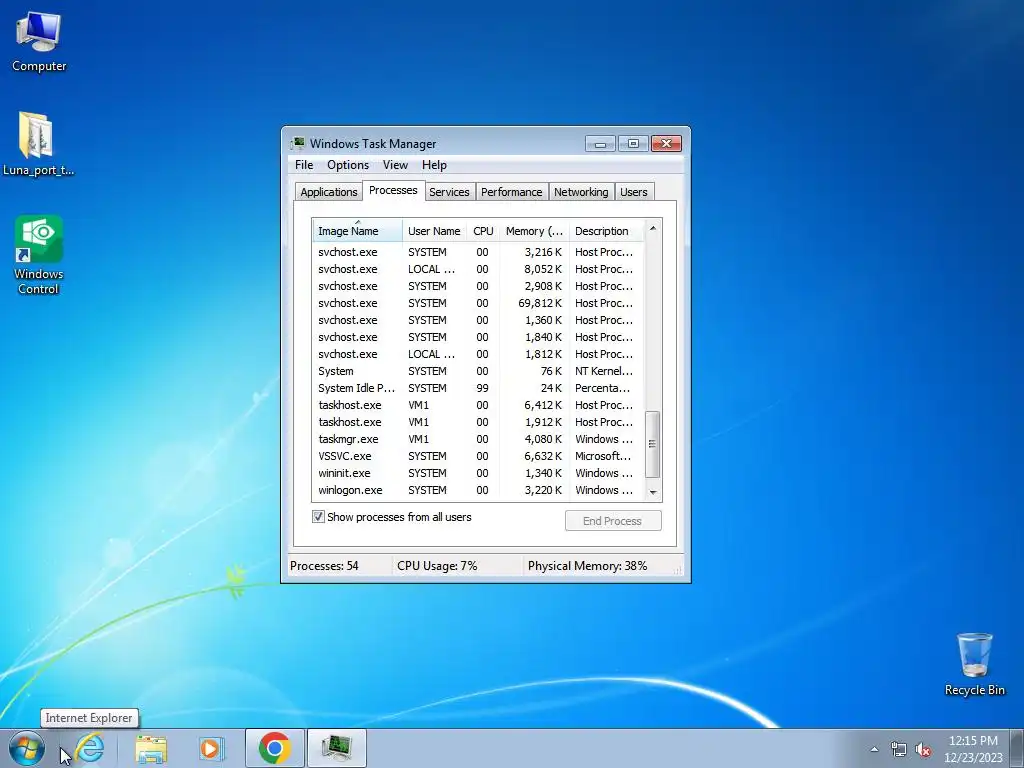Open the Recycle Bin icon
Screen dimensions: 1024x768
point(974,664)
